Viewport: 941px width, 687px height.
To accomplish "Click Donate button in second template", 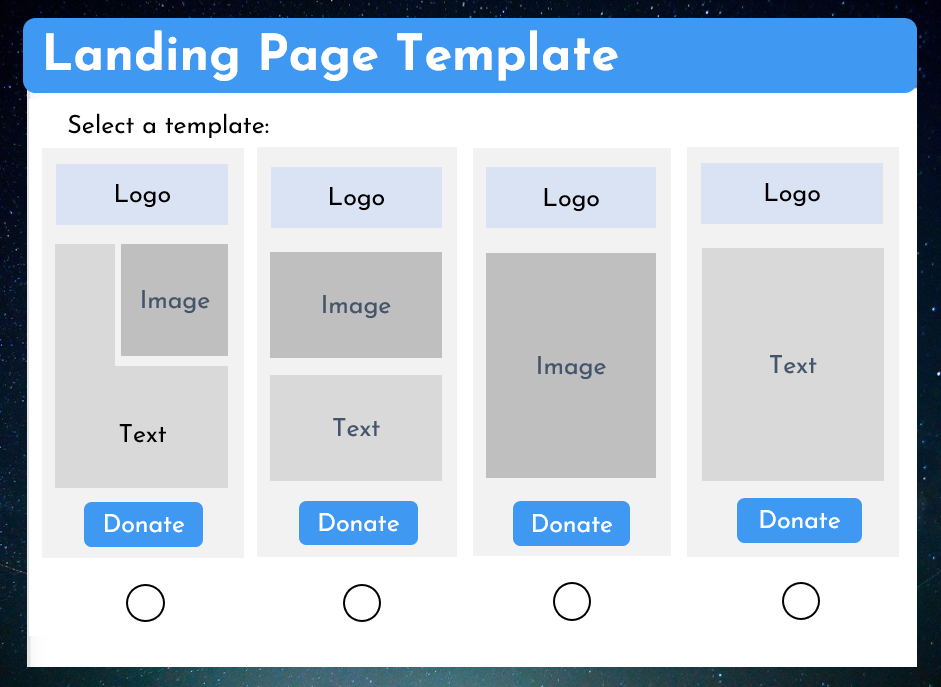I will tap(358, 523).
